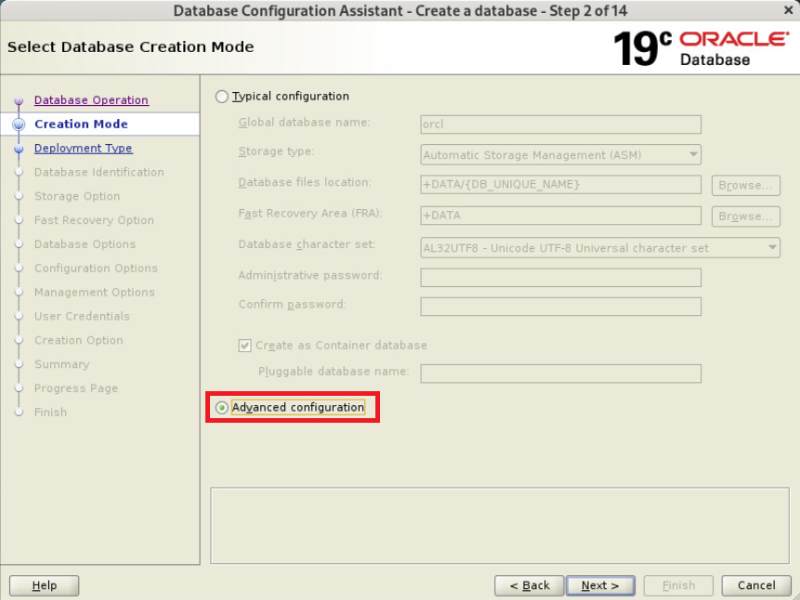Close the Database Configuration Assistant window
The width and height of the screenshot is (800, 600).
pos(788,10)
